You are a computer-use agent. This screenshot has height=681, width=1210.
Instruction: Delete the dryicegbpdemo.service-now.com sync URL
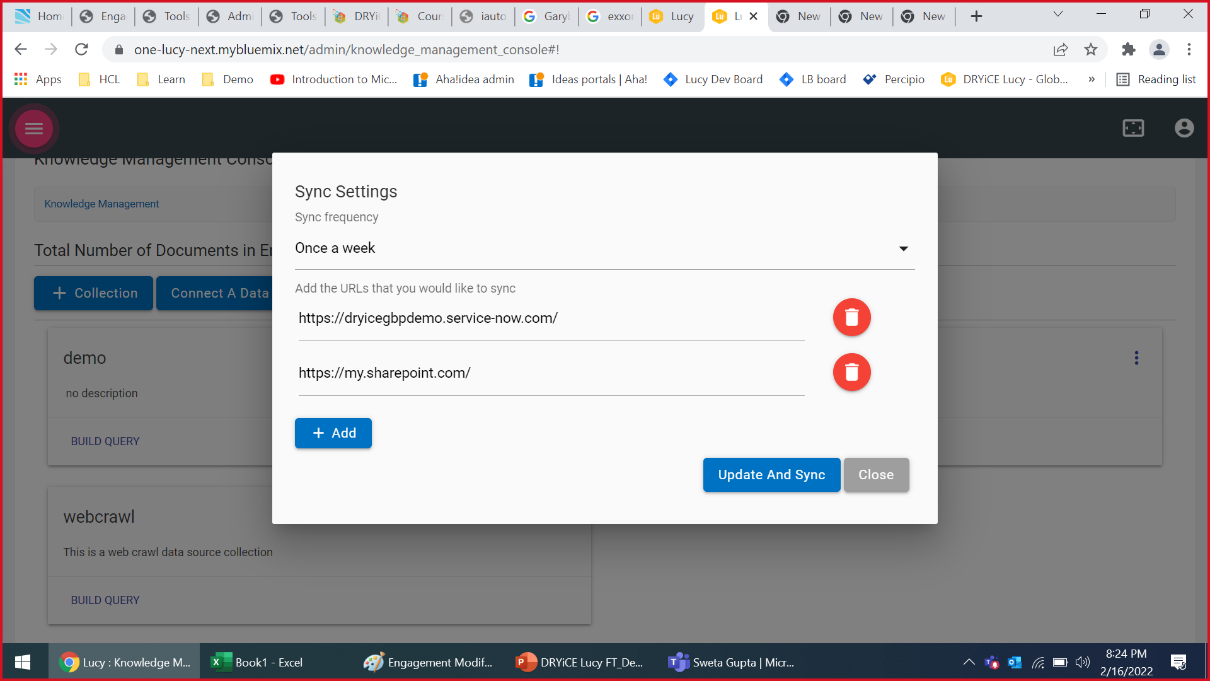click(851, 317)
